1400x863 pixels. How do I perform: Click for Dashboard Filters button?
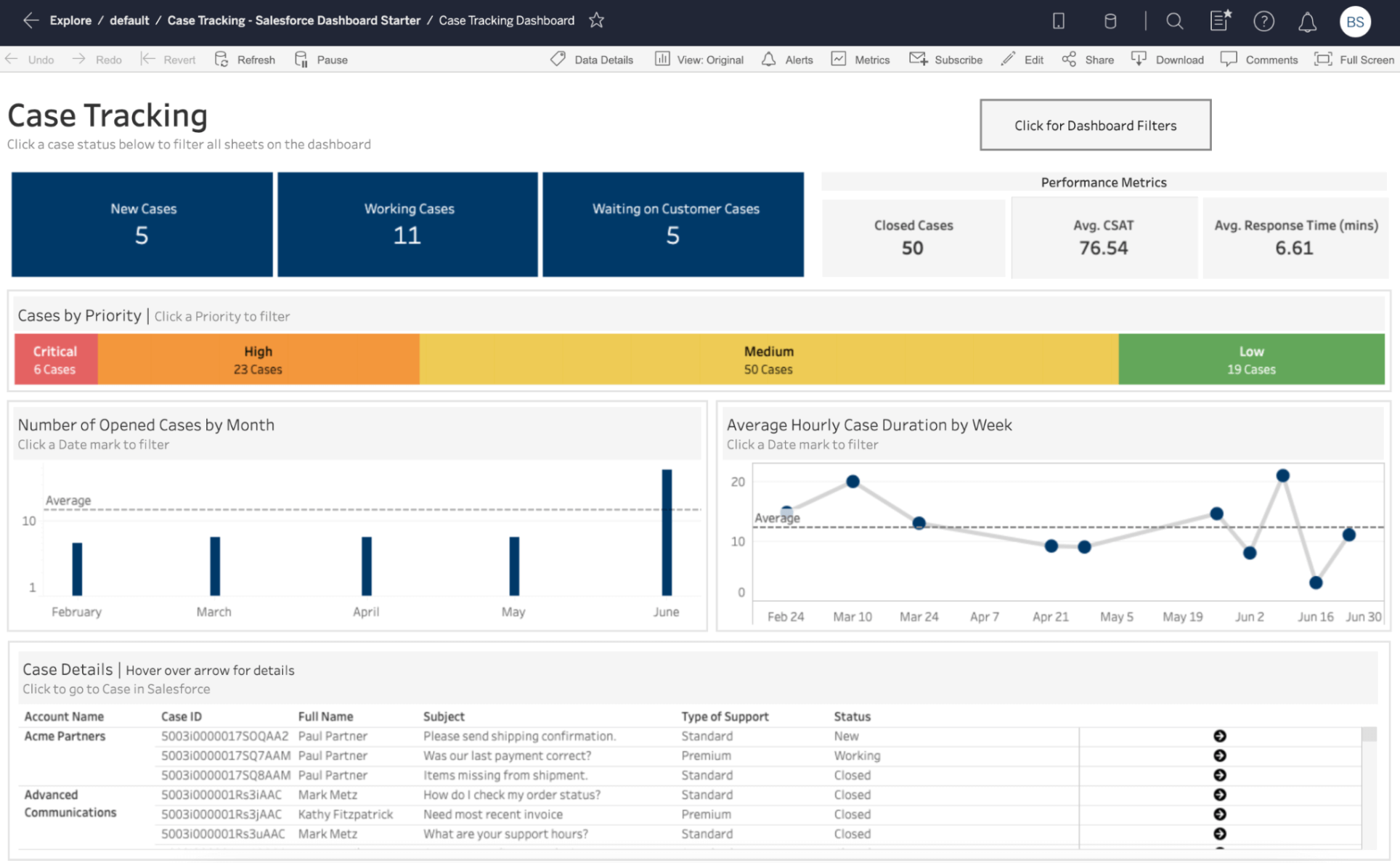pyautogui.click(x=1094, y=125)
